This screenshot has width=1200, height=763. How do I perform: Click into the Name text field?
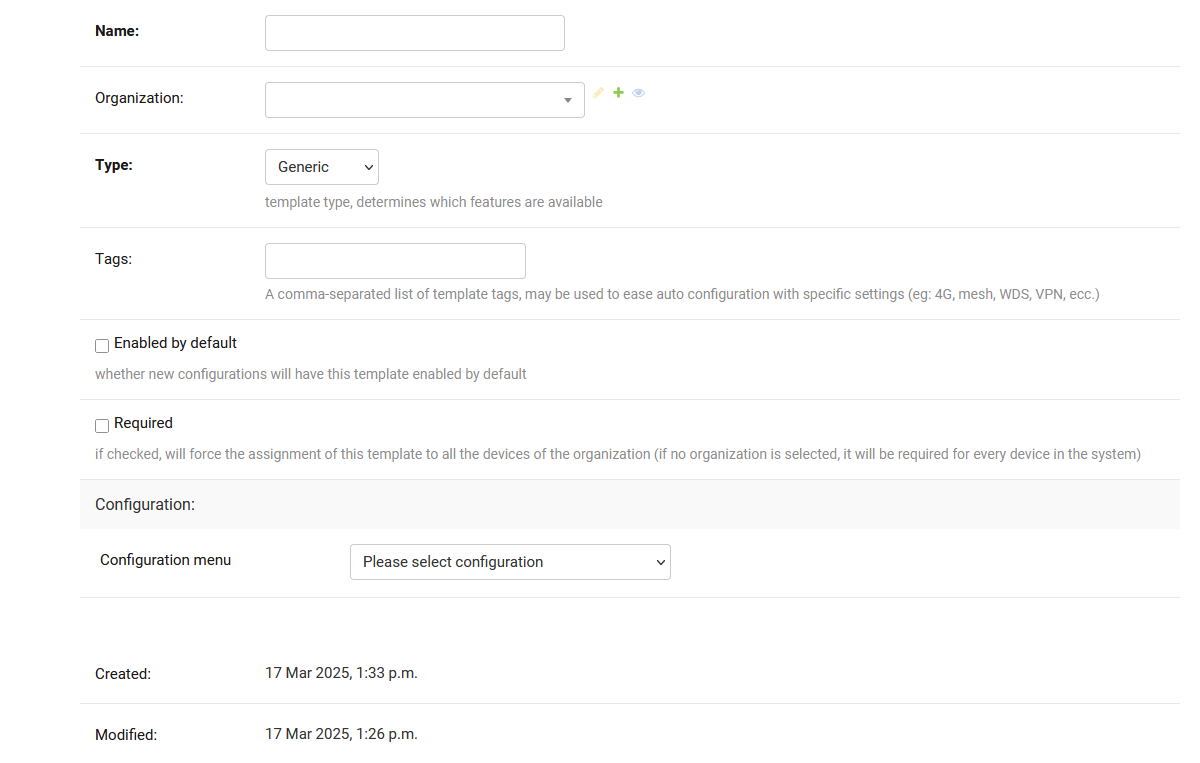(x=414, y=33)
